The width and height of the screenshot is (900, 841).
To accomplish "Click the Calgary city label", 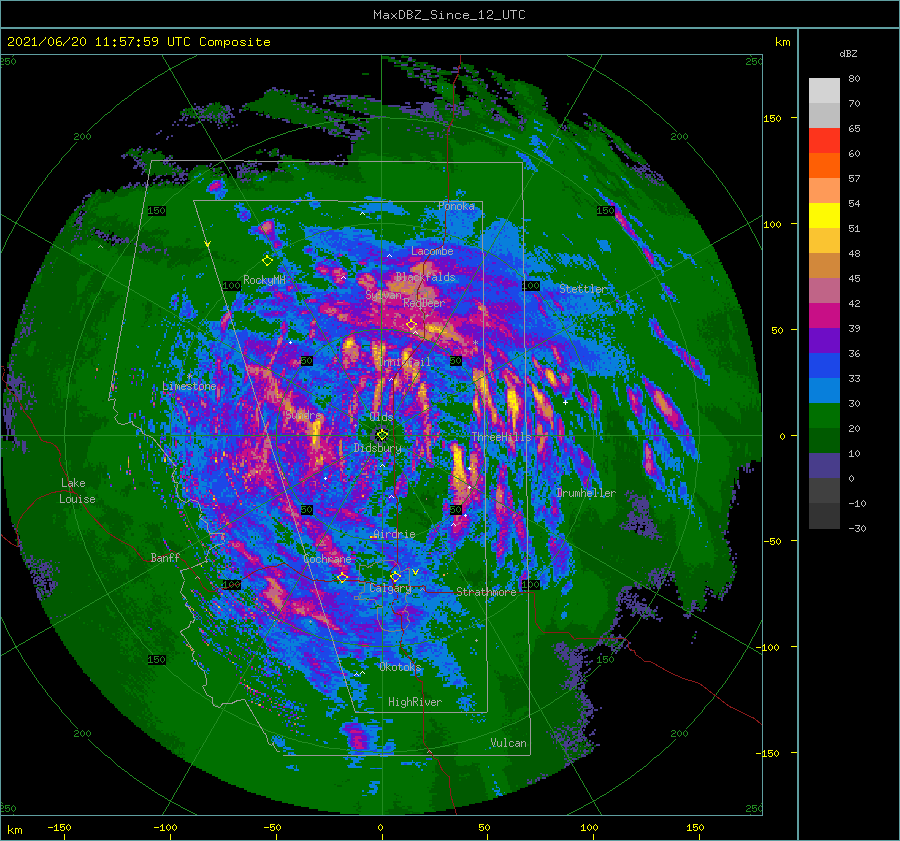I will (390, 588).
